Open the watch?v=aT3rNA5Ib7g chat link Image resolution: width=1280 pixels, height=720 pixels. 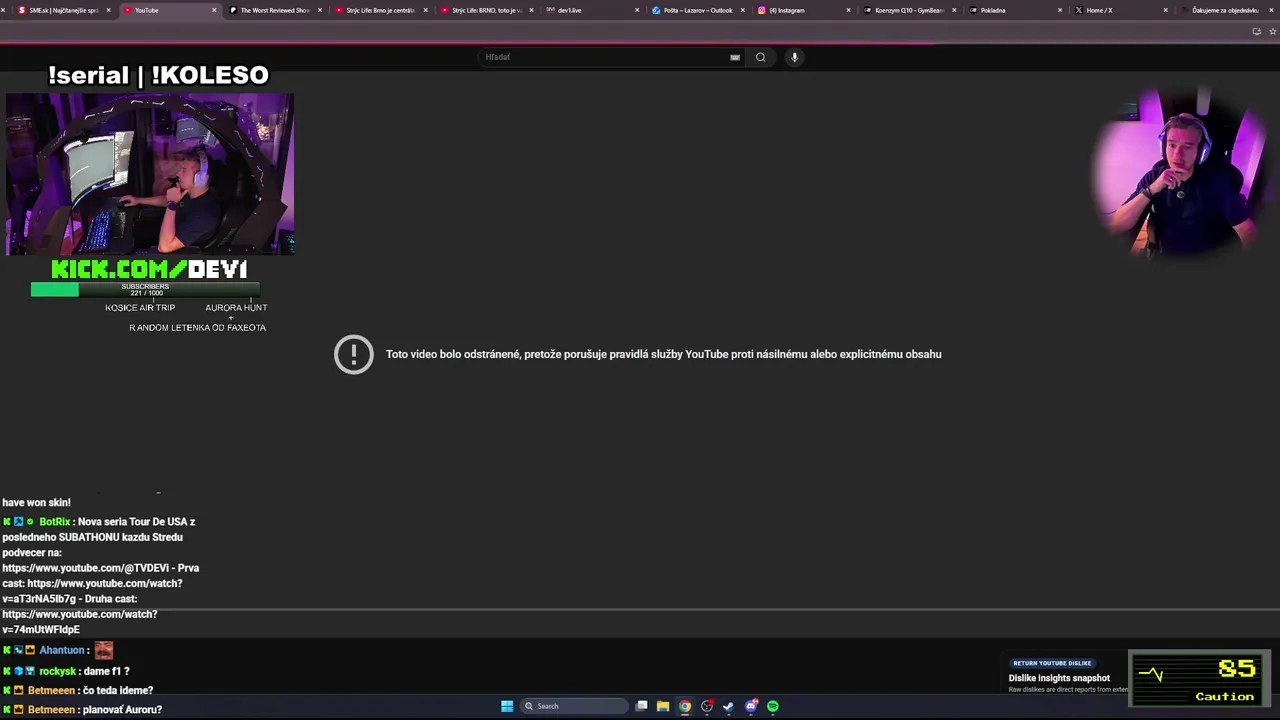(x=92, y=591)
